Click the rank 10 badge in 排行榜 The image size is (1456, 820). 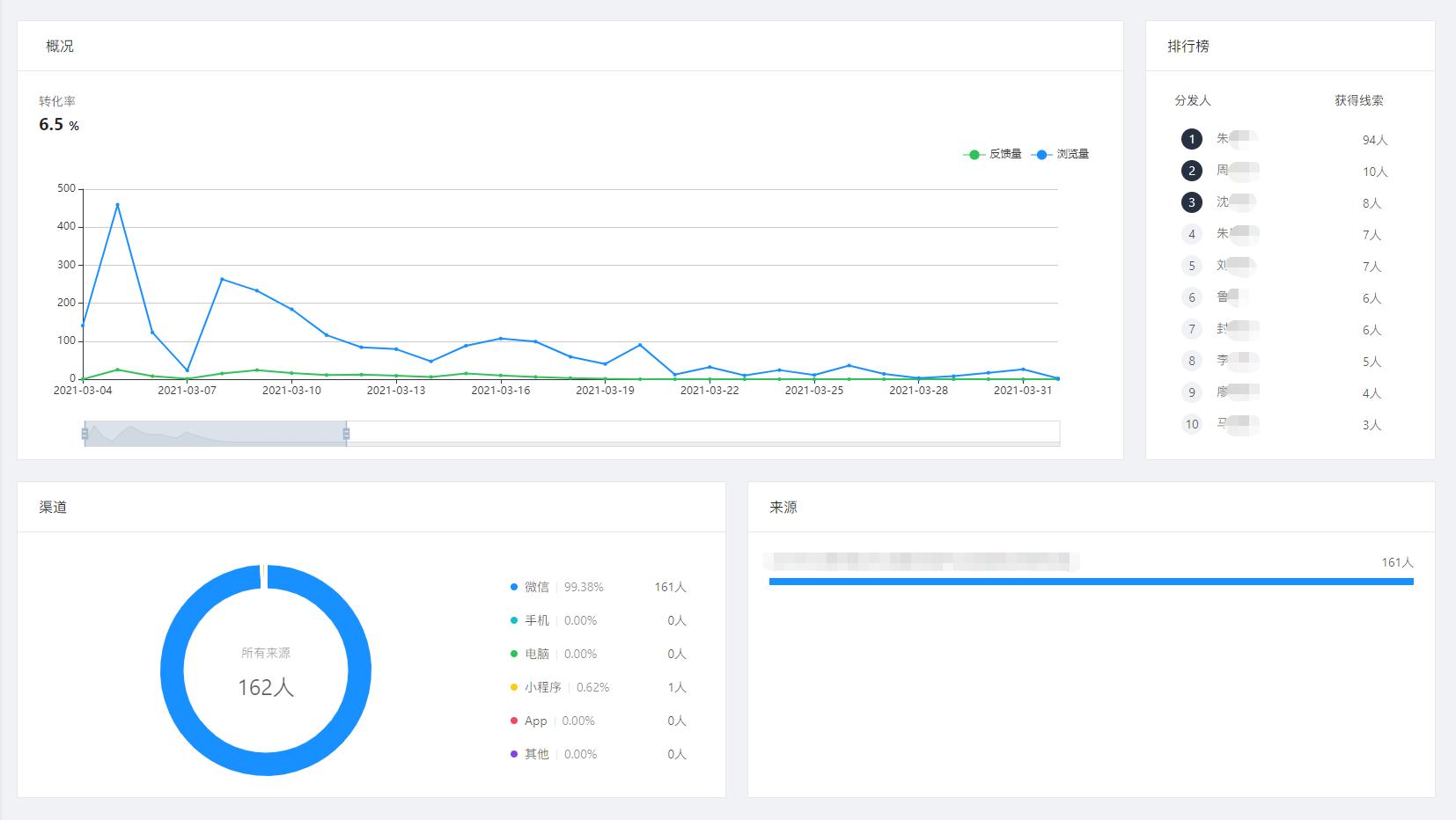click(1191, 424)
